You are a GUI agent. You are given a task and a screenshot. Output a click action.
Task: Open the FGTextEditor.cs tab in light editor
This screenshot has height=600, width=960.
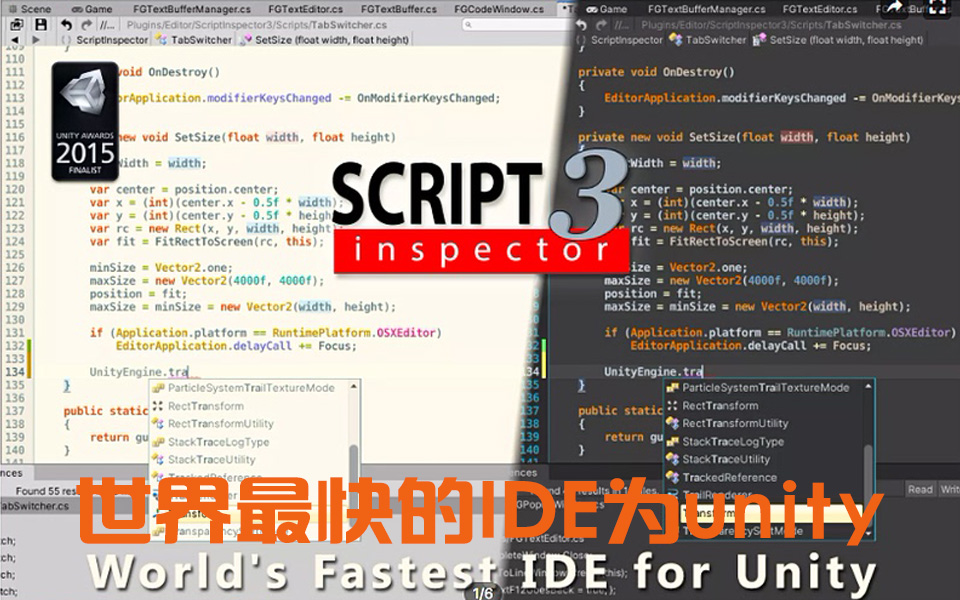pyautogui.click(x=306, y=9)
